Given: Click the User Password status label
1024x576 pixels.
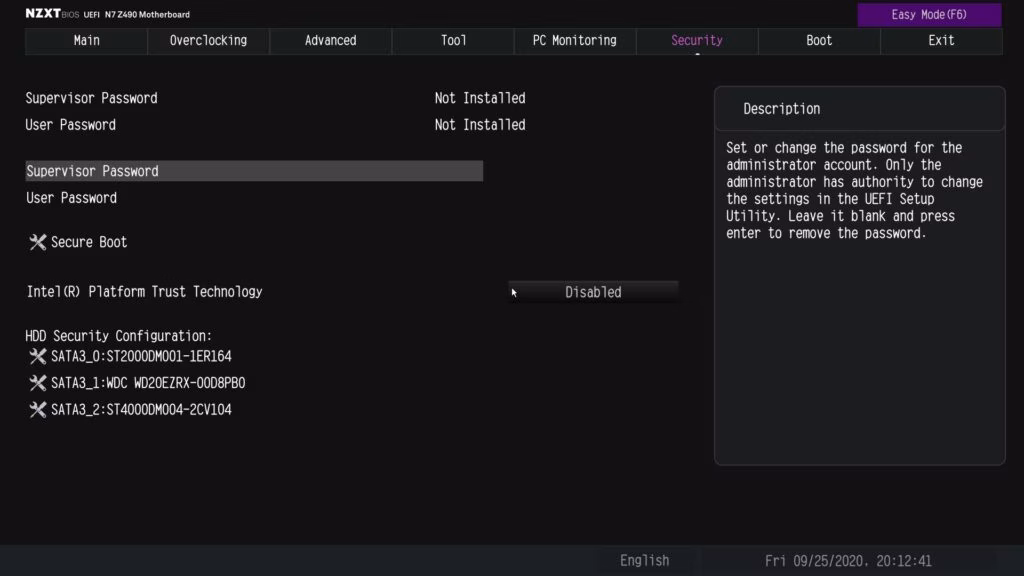Looking at the screenshot, I should tap(71, 125).
